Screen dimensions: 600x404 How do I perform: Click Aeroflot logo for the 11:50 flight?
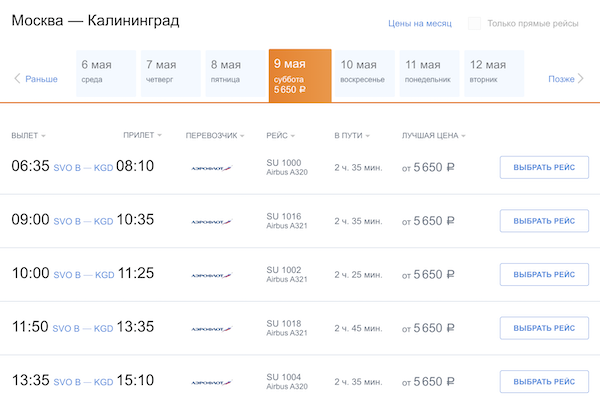[211, 328]
